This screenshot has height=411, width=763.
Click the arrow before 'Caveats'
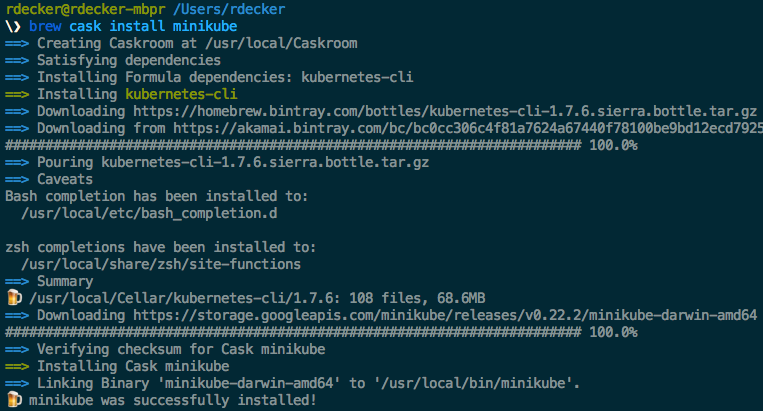[x=17, y=179]
